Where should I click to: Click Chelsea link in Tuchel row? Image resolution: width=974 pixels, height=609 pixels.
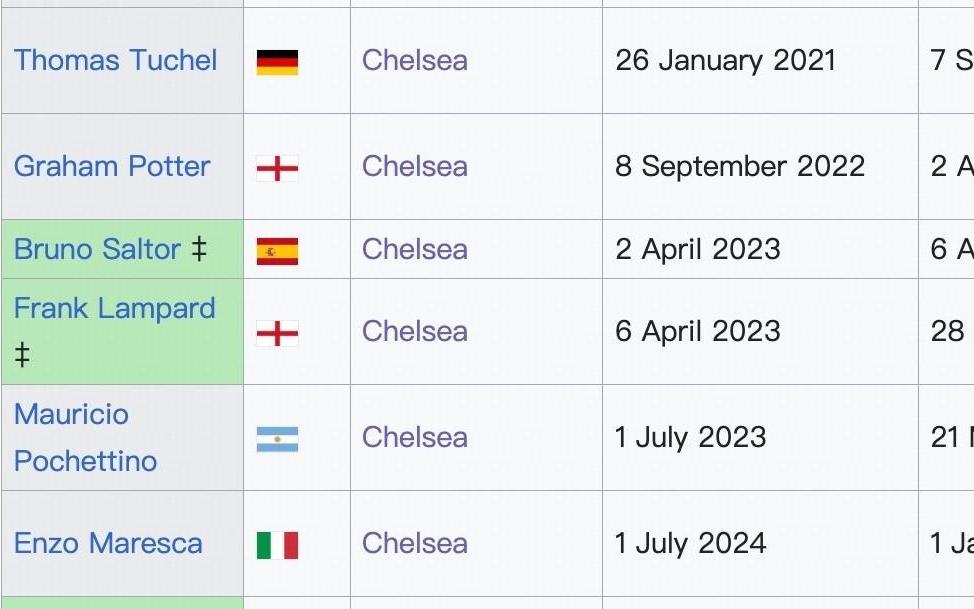pyautogui.click(x=414, y=60)
